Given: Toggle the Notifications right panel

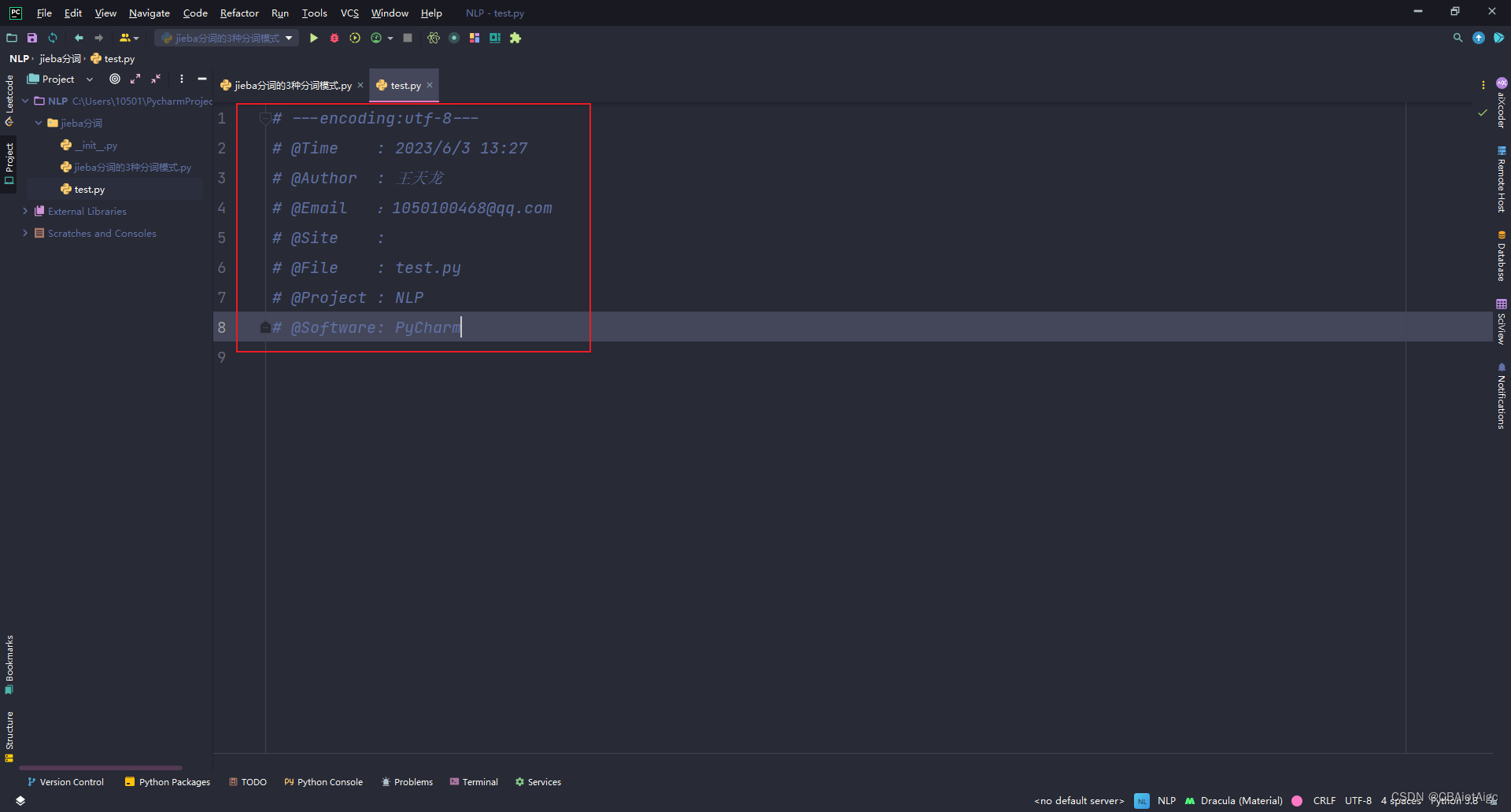Looking at the screenshot, I should [1502, 396].
